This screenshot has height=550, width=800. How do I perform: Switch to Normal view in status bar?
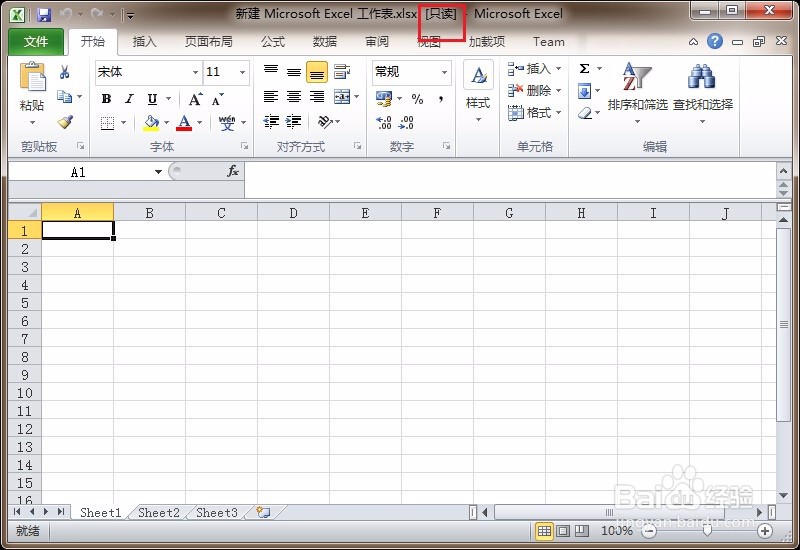544,531
